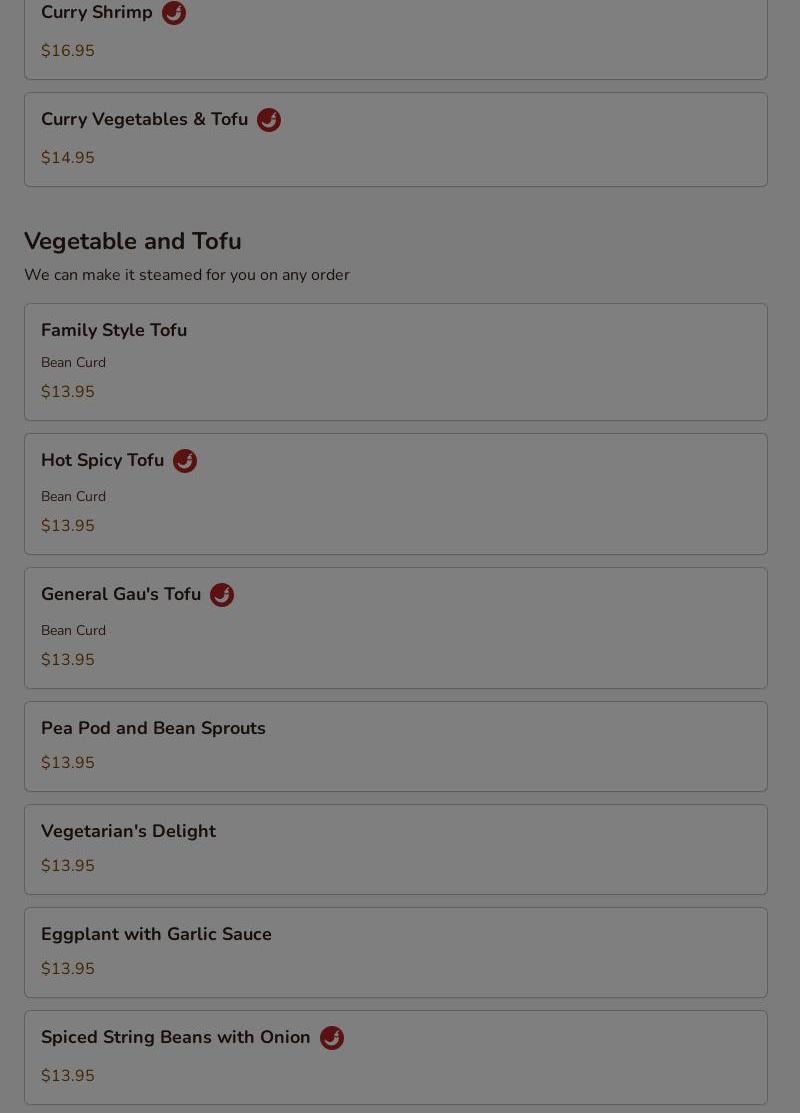Select General Gau's Tofu dish name
Image resolution: width=800 pixels, height=1113 pixels.
[121, 594]
